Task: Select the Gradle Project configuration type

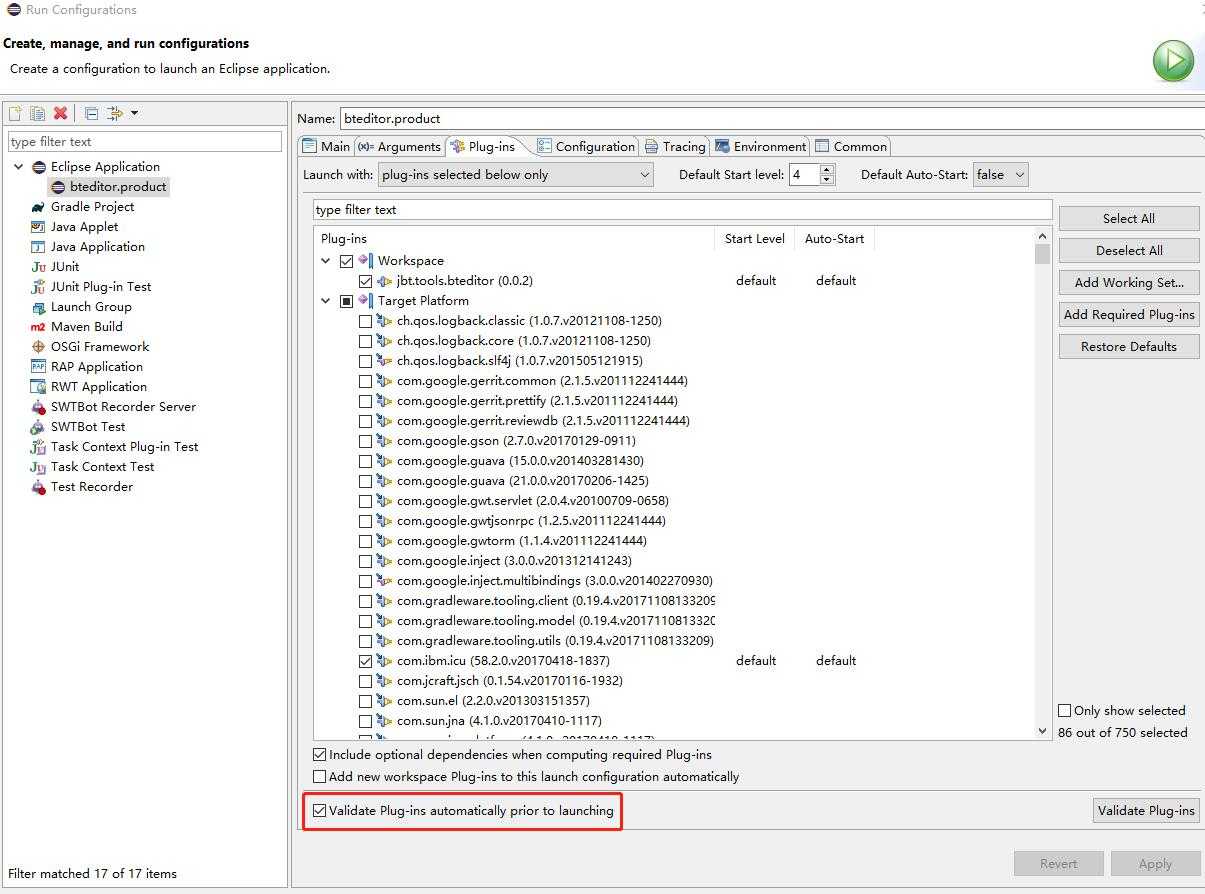Action: point(92,207)
